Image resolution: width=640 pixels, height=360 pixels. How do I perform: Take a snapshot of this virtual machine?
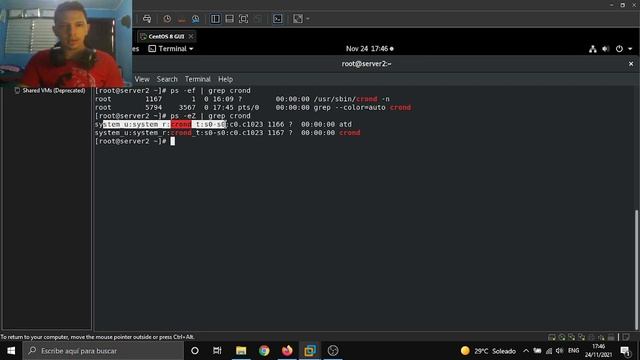click(x=167, y=19)
